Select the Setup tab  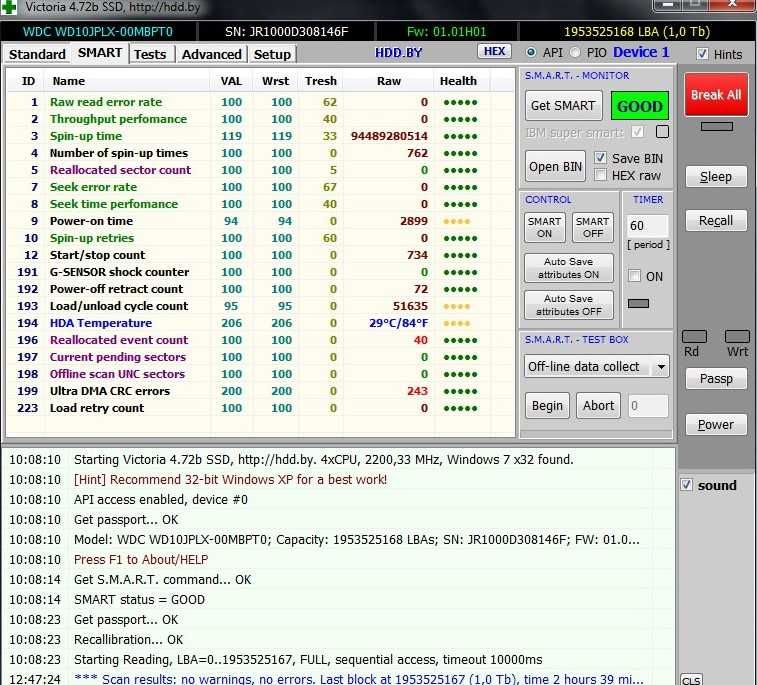pos(272,54)
